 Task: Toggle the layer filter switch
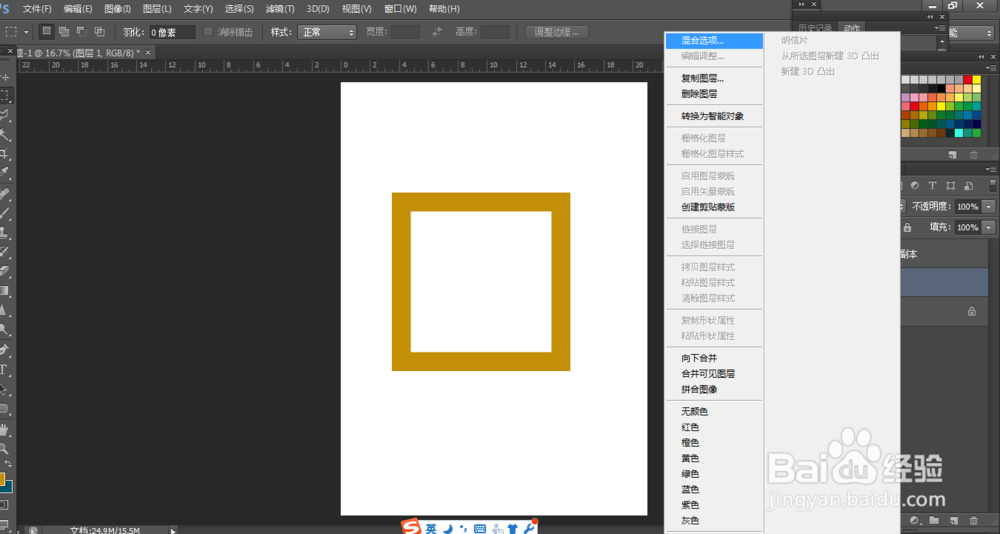[x=993, y=186]
